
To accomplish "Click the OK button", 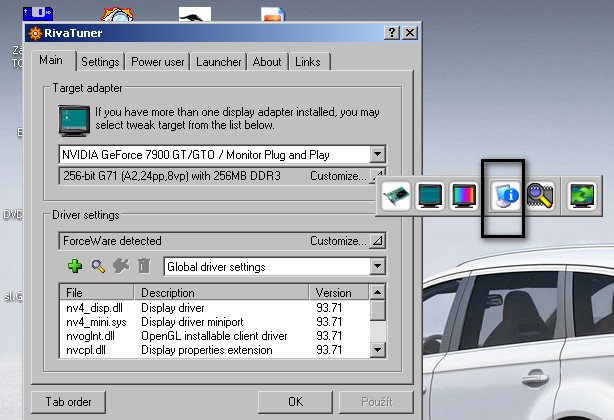I will 296,402.
